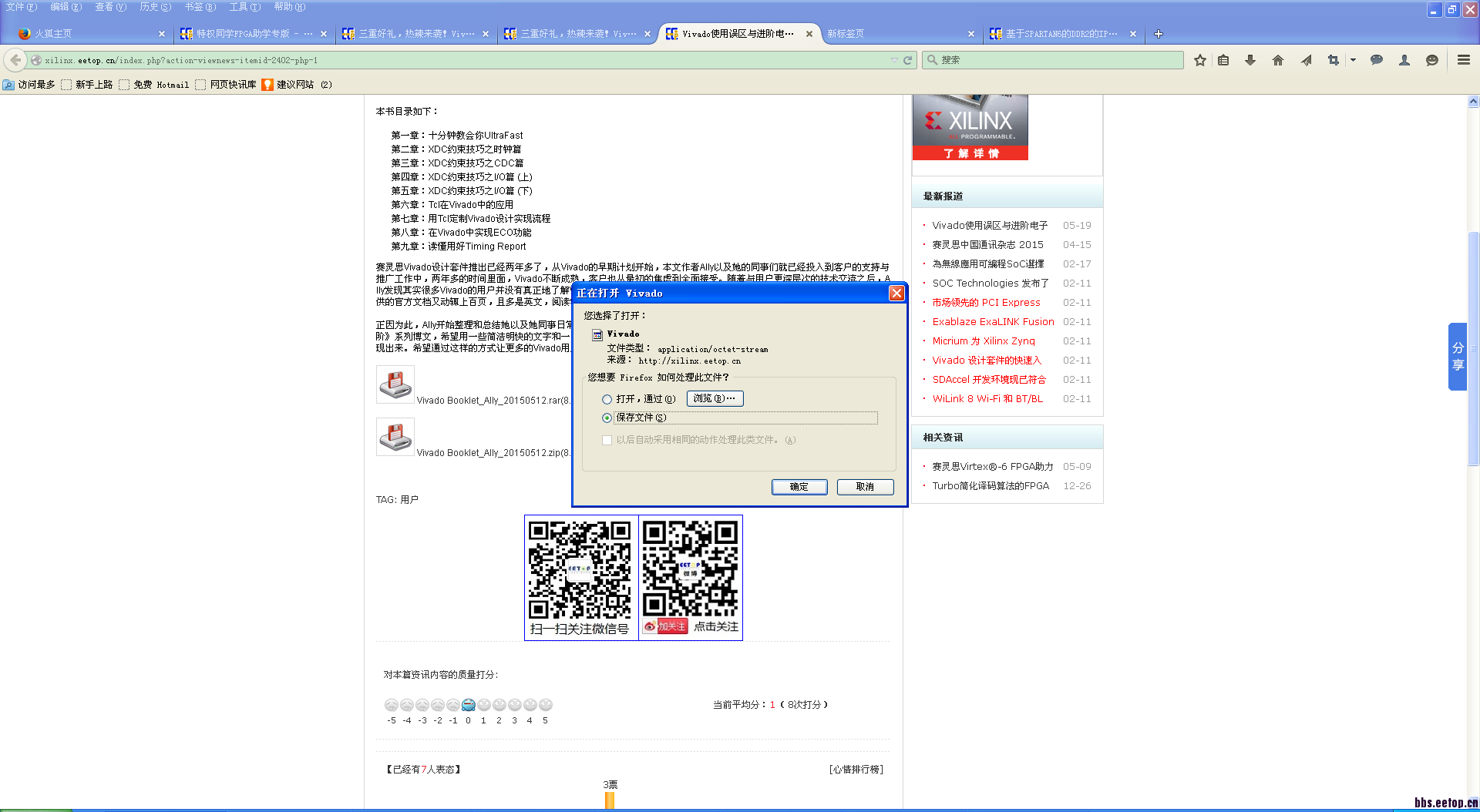
Task: Cancel the download dialog with 取消
Action: [865, 487]
